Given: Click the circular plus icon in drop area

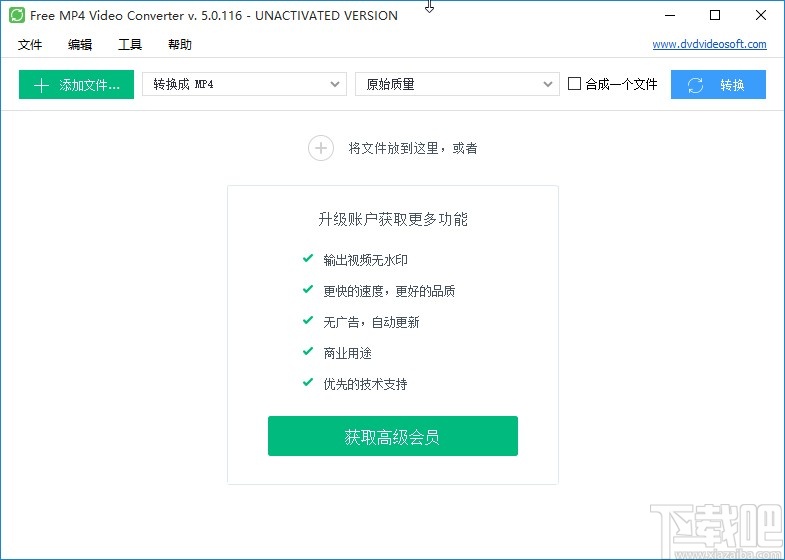Looking at the screenshot, I should [x=321, y=148].
